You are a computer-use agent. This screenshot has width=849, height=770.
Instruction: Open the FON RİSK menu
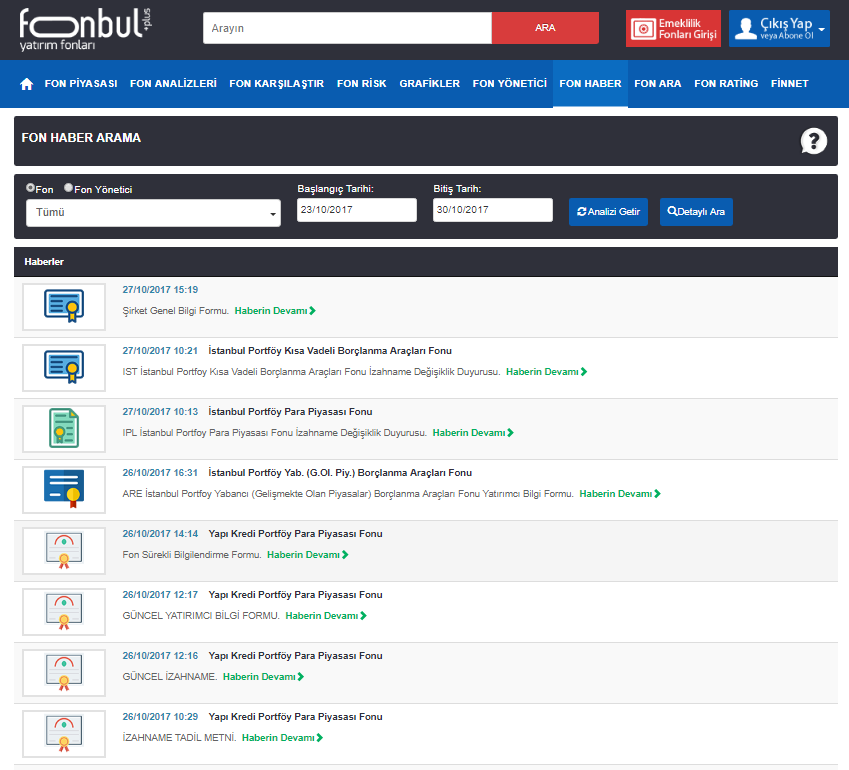pyautogui.click(x=362, y=84)
